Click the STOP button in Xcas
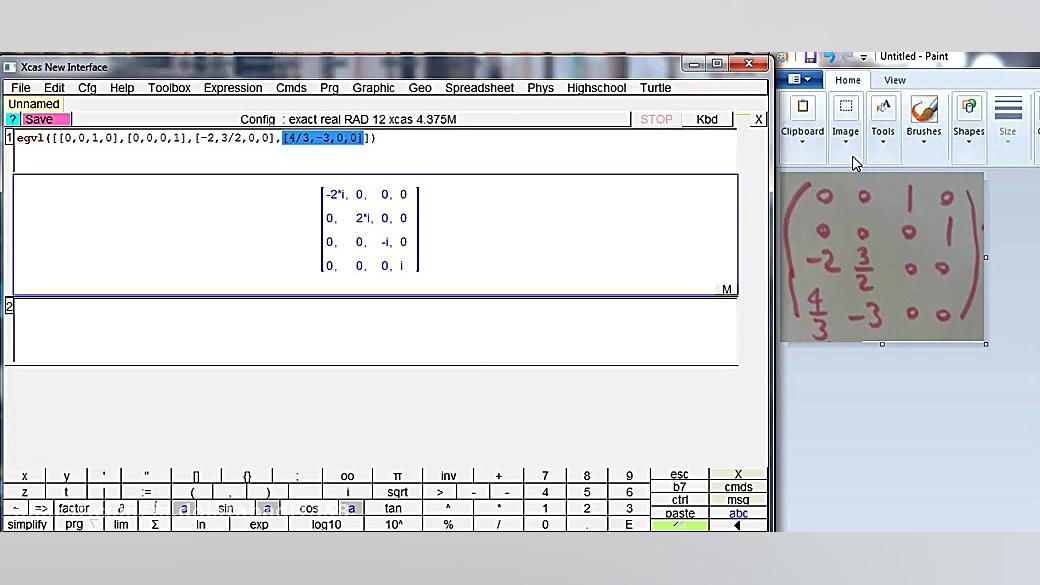 coord(656,119)
